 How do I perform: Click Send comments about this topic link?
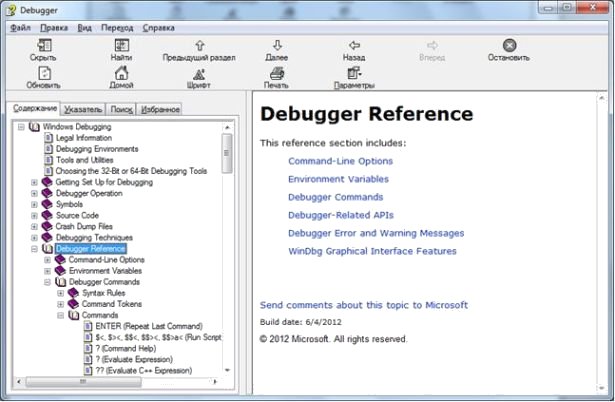(363, 304)
